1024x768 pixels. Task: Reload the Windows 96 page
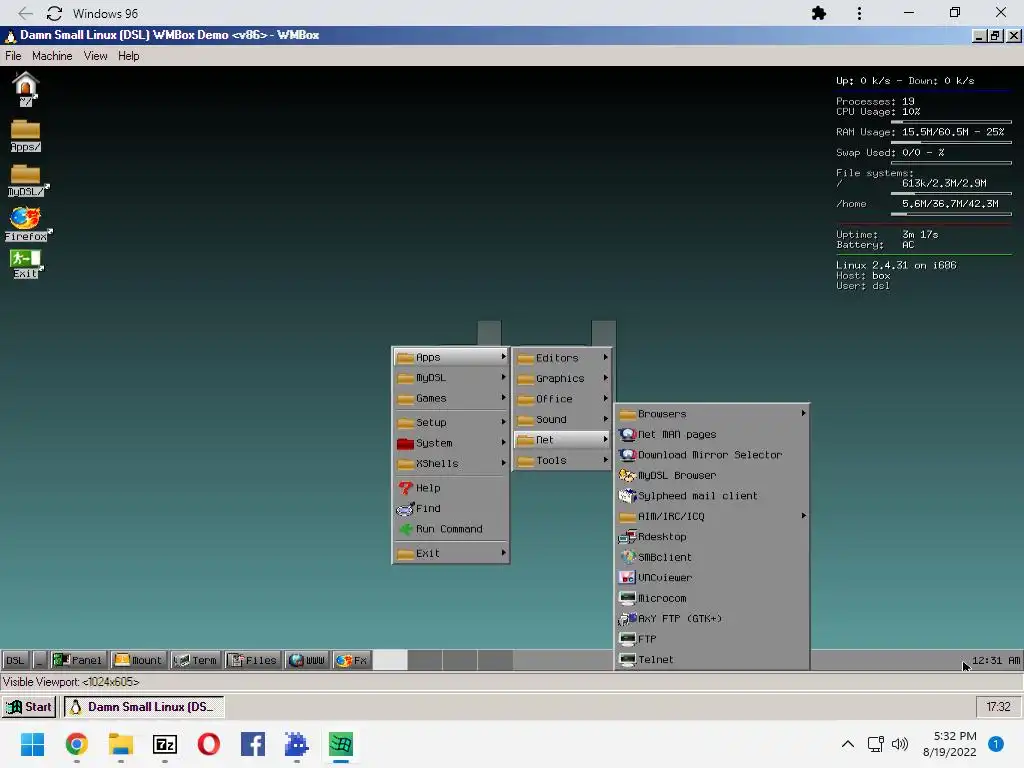[54, 13]
